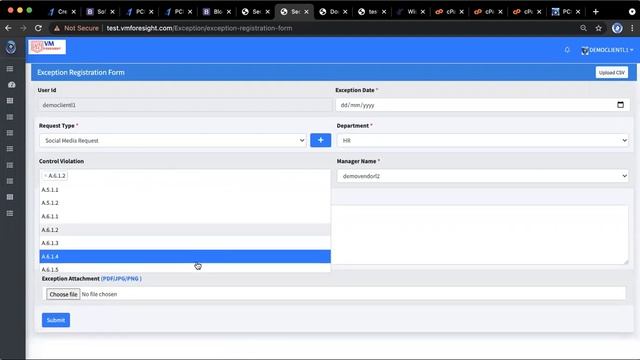Image resolution: width=640 pixels, height=360 pixels.
Task: Click the magnifier icon in the address bar
Action: 583,28
